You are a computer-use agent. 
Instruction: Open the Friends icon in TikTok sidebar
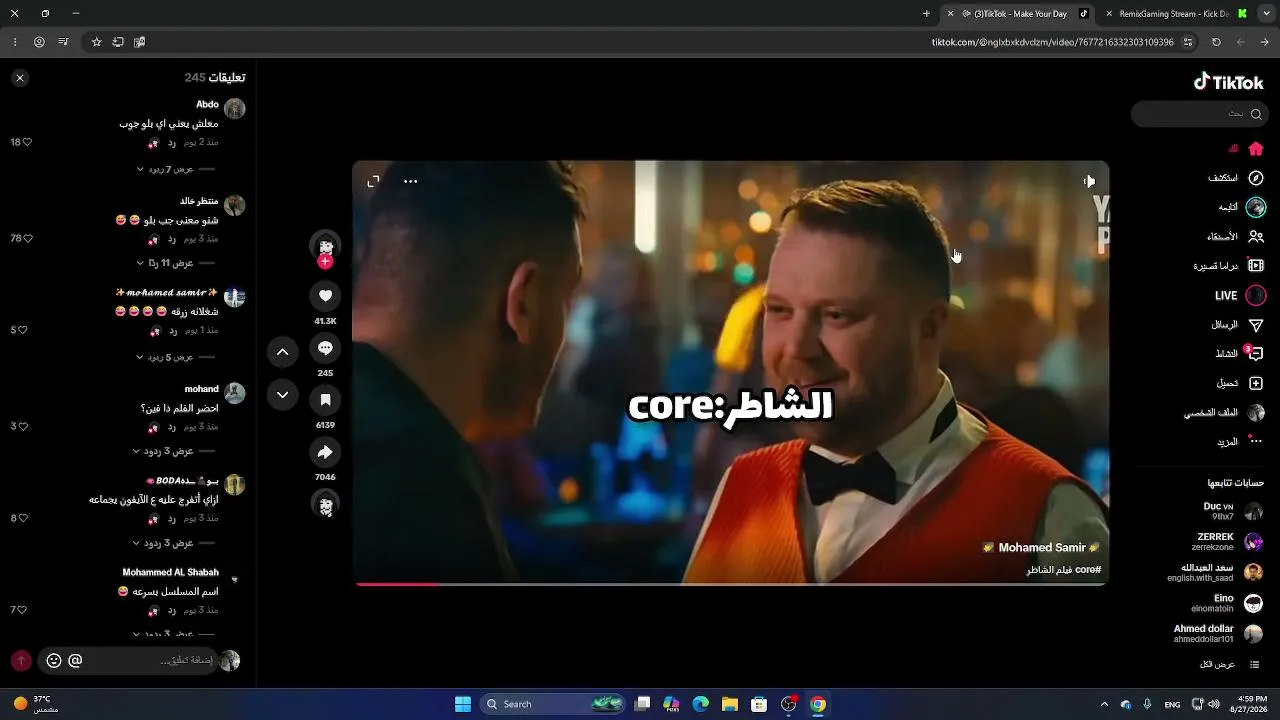tap(1256, 237)
